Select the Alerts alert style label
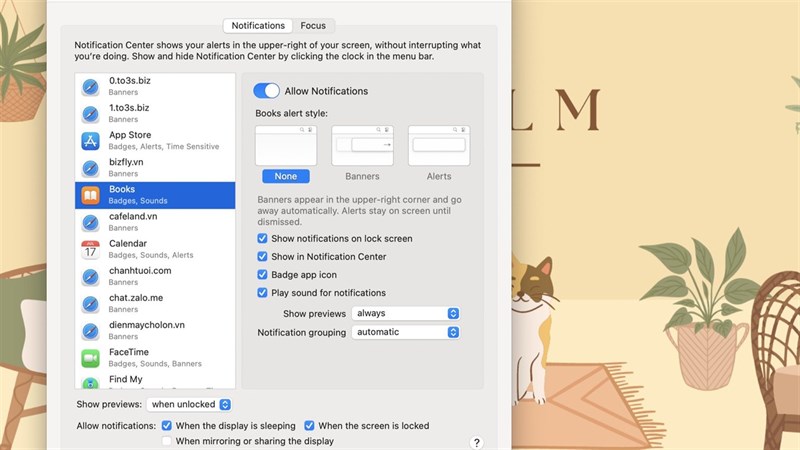The width and height of the screenshot is (800, 450). (x=439, y=176)
